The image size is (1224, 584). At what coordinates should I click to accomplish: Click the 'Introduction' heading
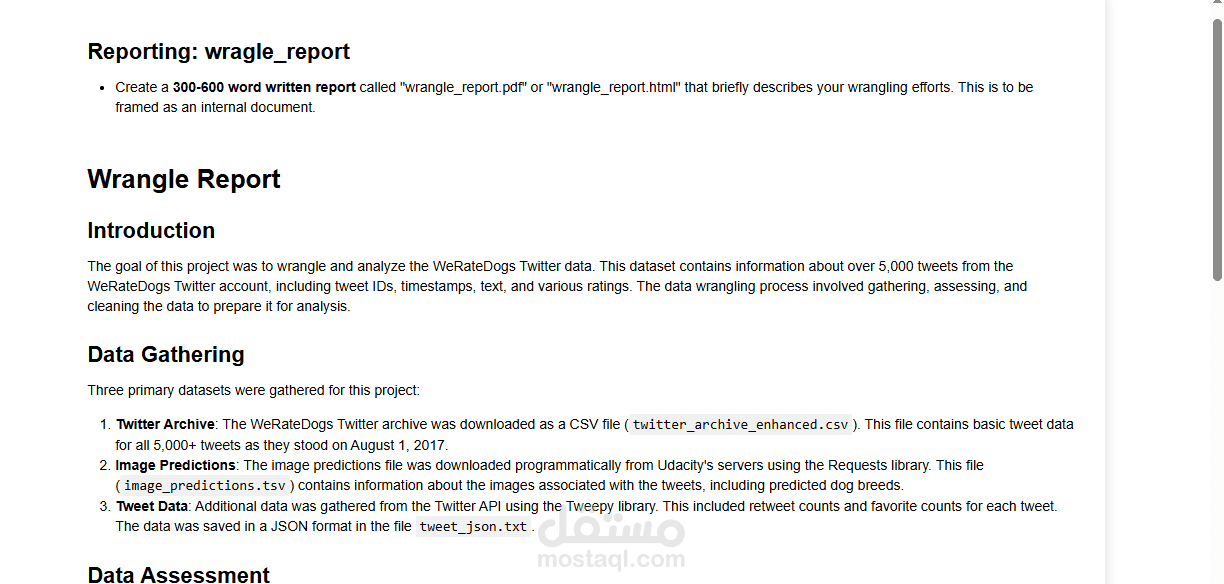(151, 230)
